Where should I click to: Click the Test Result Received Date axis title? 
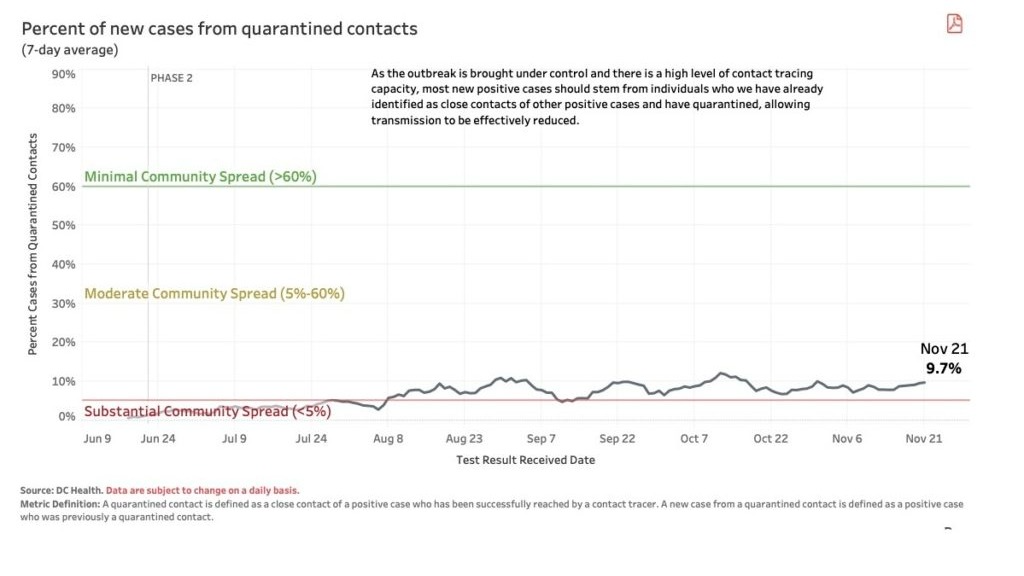click(526, 460)
